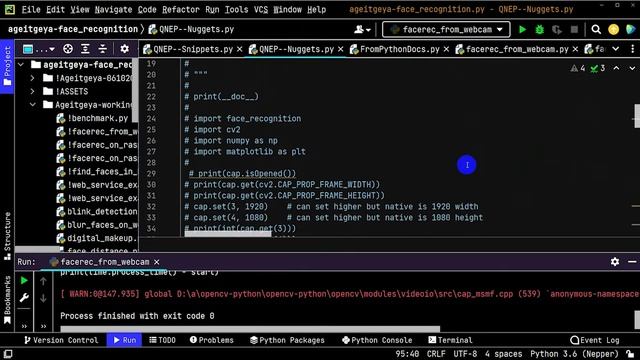Open the Bookmarks tool window
The height and width of the screenshot is (360, 640).
tap(7, 300)
